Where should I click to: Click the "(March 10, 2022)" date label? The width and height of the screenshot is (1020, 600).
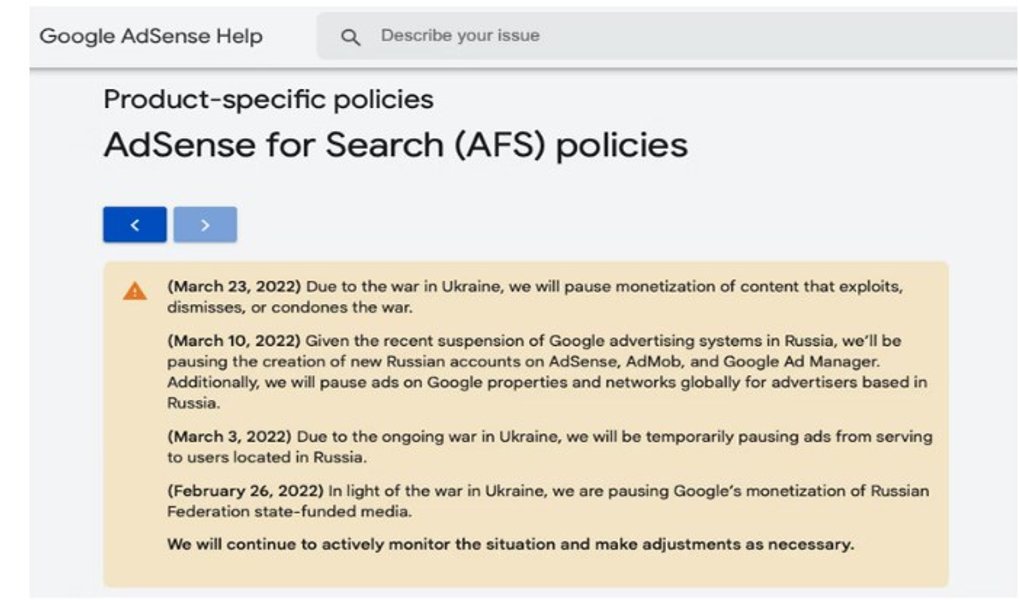click(234, 341)
